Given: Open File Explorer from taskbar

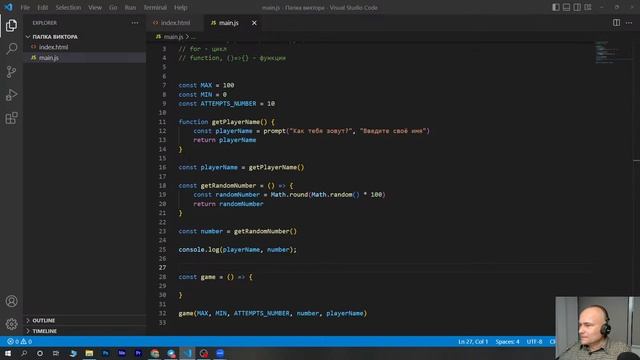Looking at the screenshot, I should (x=89, y=353).
